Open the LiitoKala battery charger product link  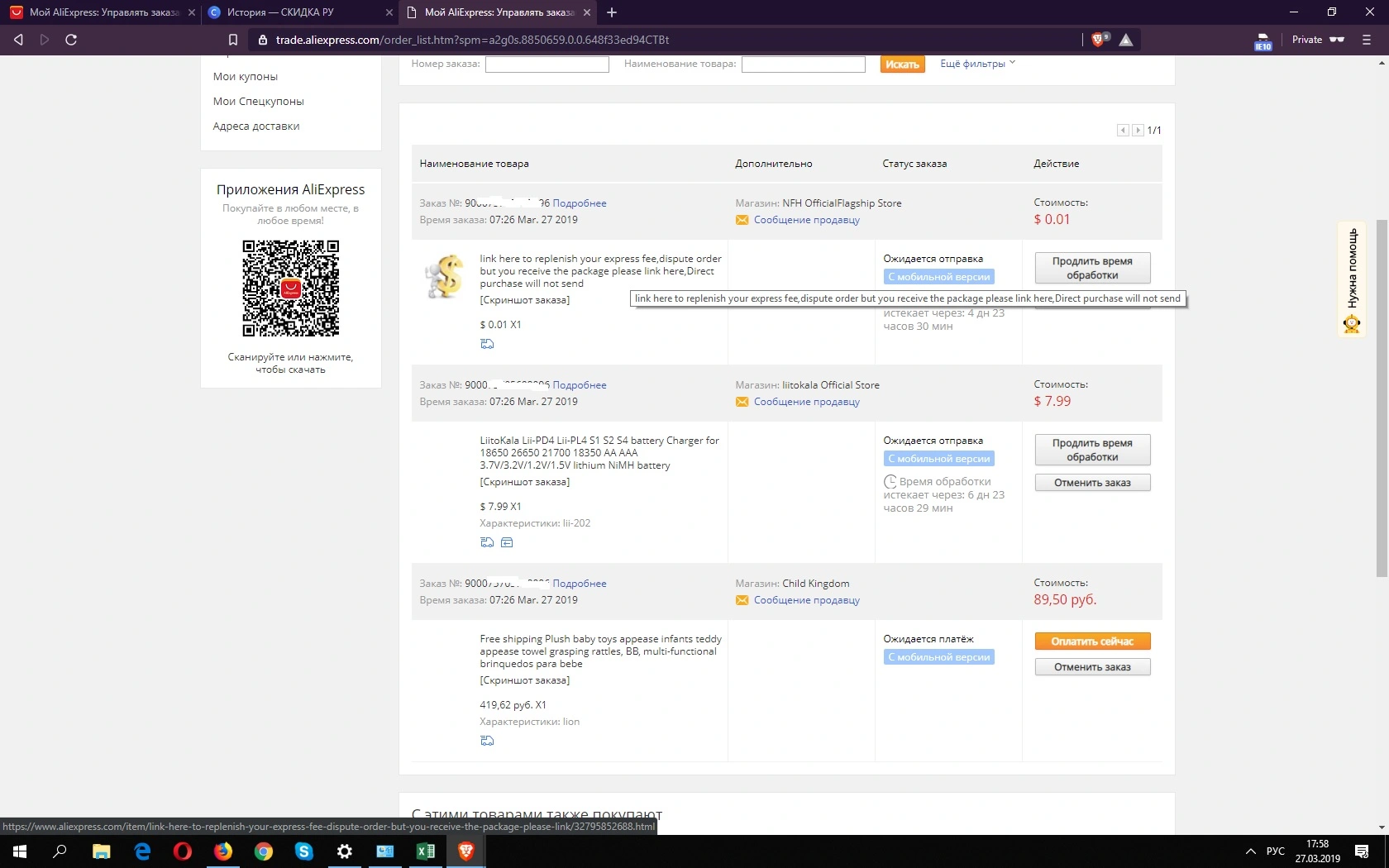click(x=599, y=453)
